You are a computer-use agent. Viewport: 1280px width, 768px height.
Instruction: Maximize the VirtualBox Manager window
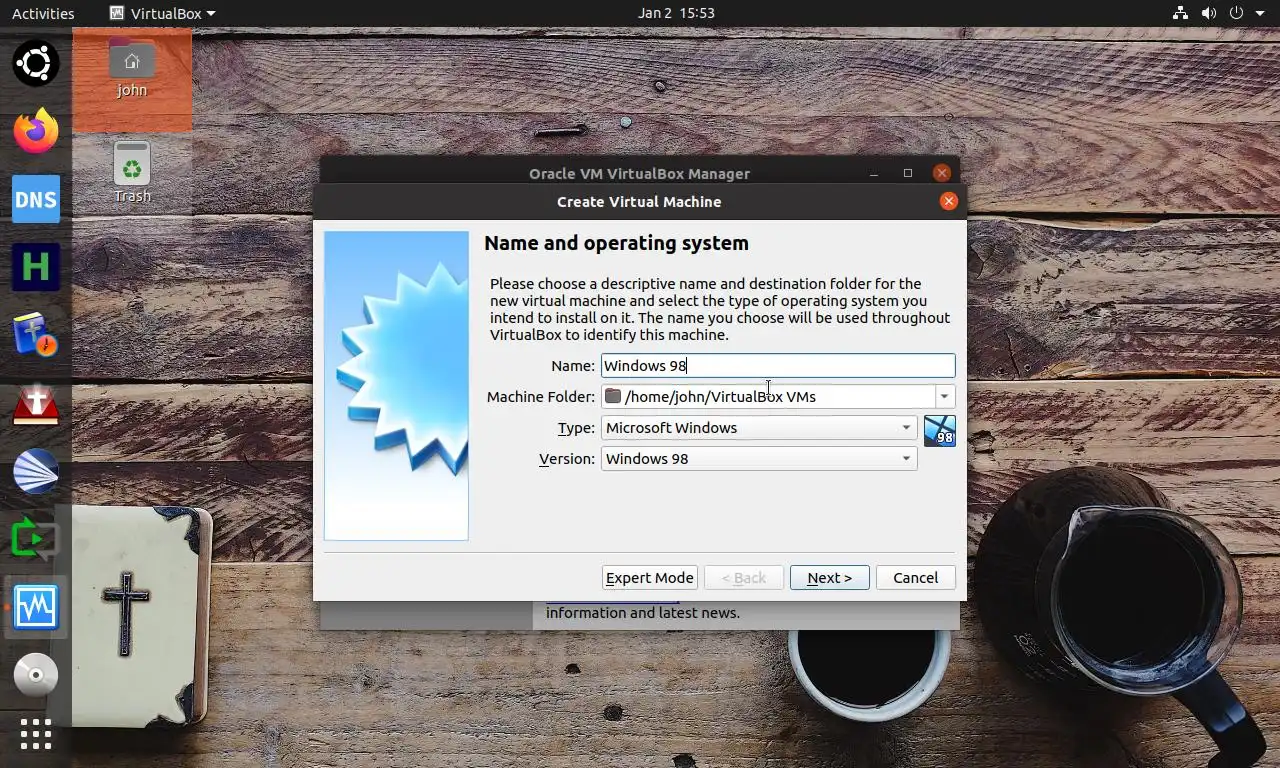coord(908,173)
